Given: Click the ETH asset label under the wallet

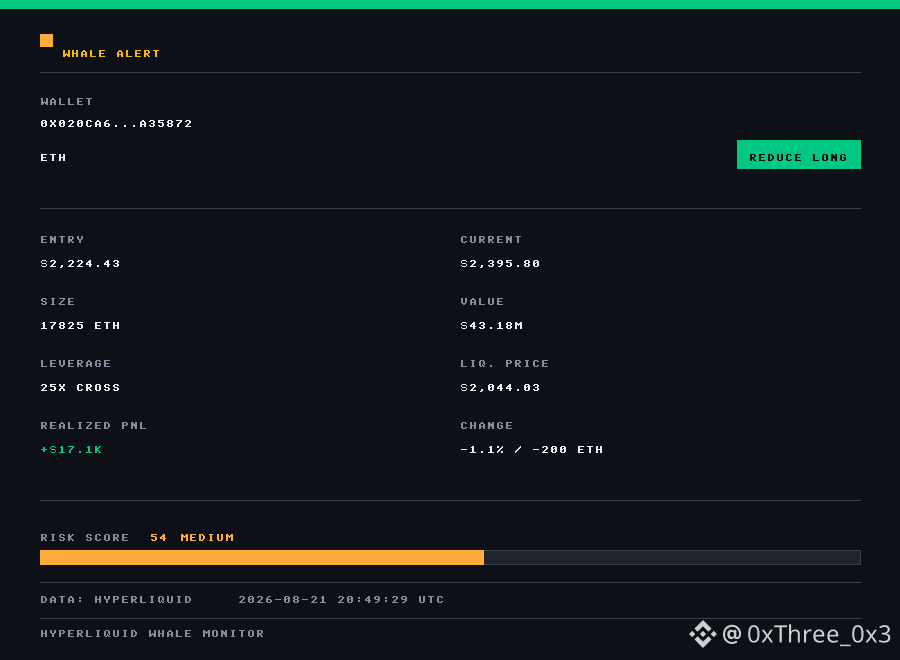Looking at the screenshot, I should (53, 157).
